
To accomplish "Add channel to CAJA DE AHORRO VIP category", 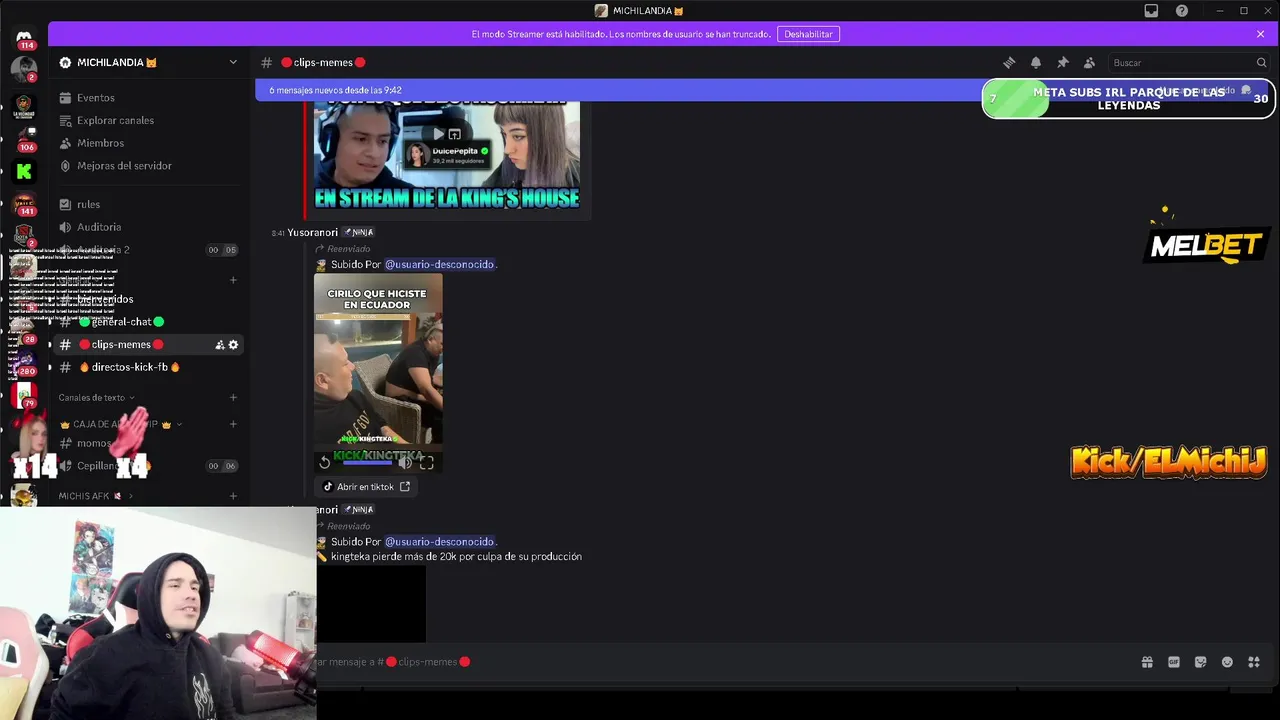I will tap(233, 424).
